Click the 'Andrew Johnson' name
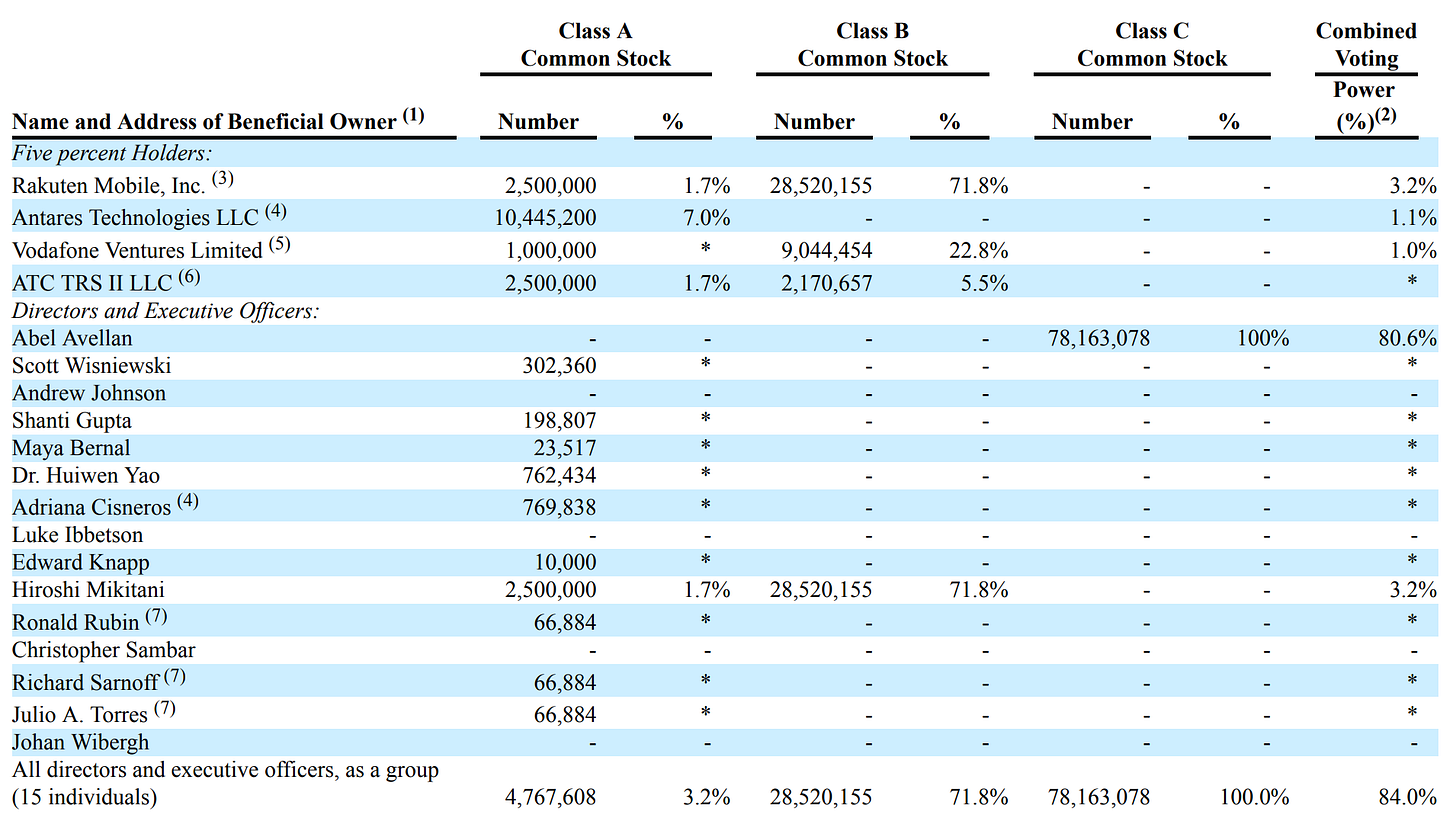This screenshot has width=1456, height=831. click(89, 393)
